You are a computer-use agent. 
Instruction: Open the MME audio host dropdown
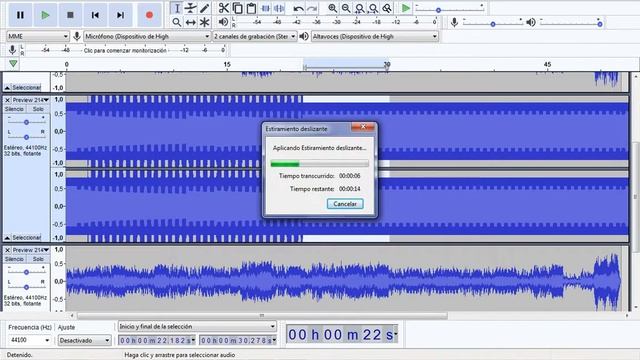38,36
